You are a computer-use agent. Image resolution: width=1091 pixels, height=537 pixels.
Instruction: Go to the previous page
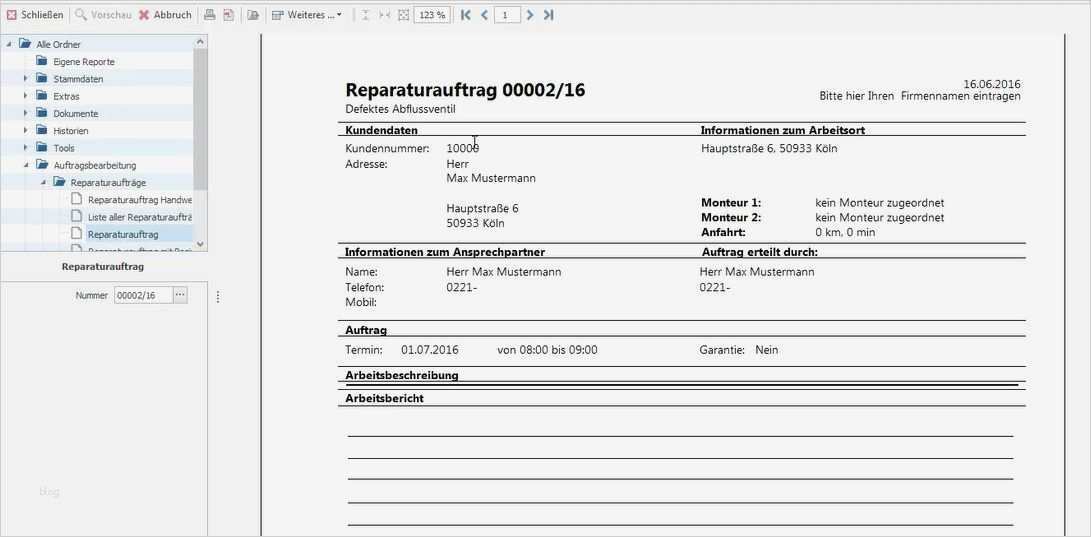[x=484, y=15]
